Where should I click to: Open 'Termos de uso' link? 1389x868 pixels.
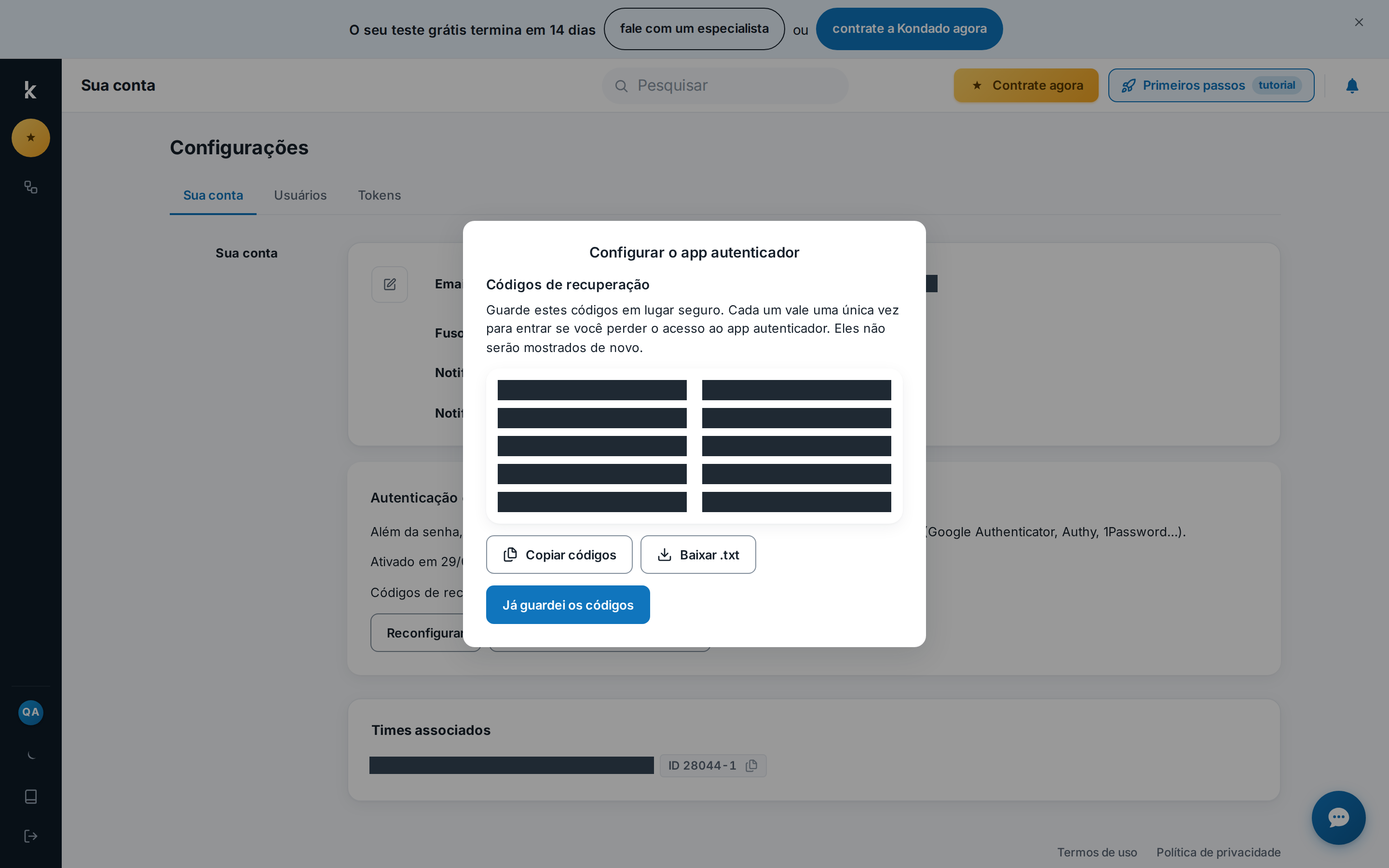tap(1097, 852)
